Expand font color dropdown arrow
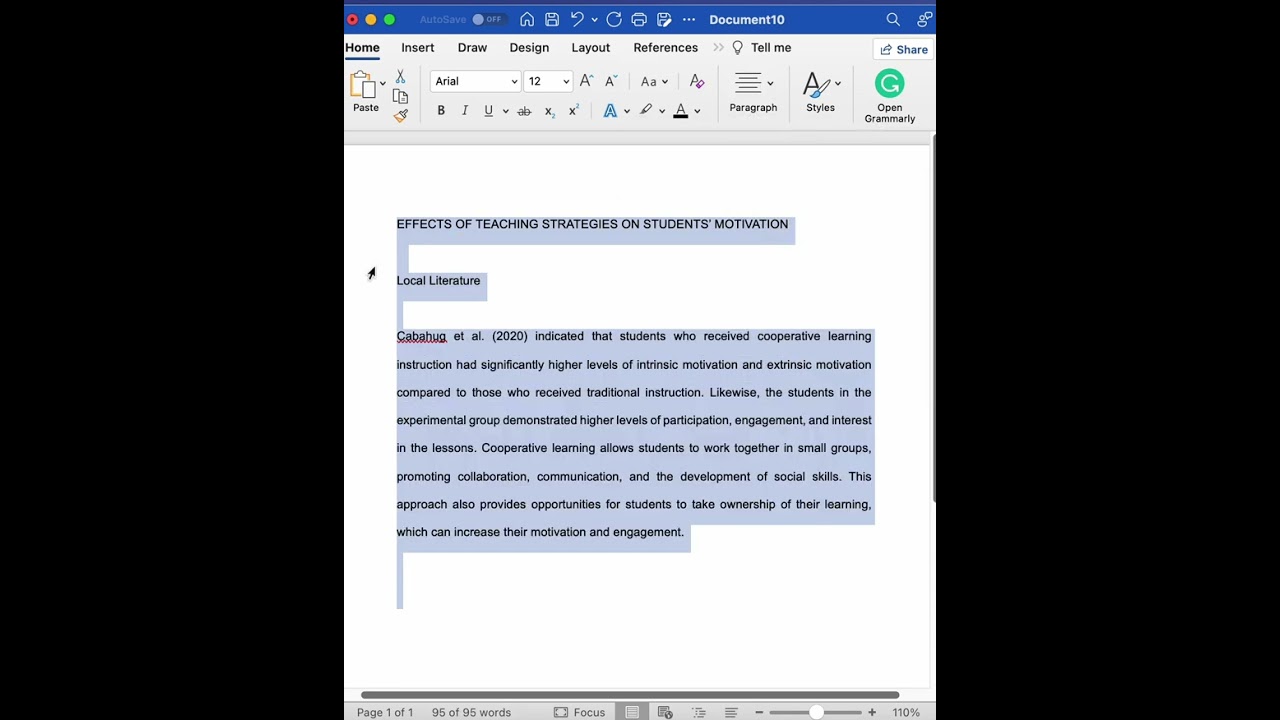The width and height of the screenshot is (1280, 720). click(x=697, y=112)
